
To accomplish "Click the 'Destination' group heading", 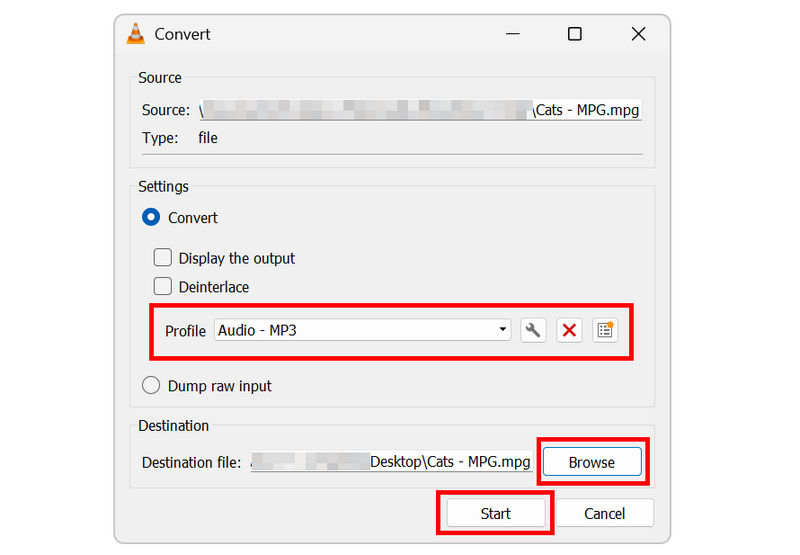I will 173,425.
